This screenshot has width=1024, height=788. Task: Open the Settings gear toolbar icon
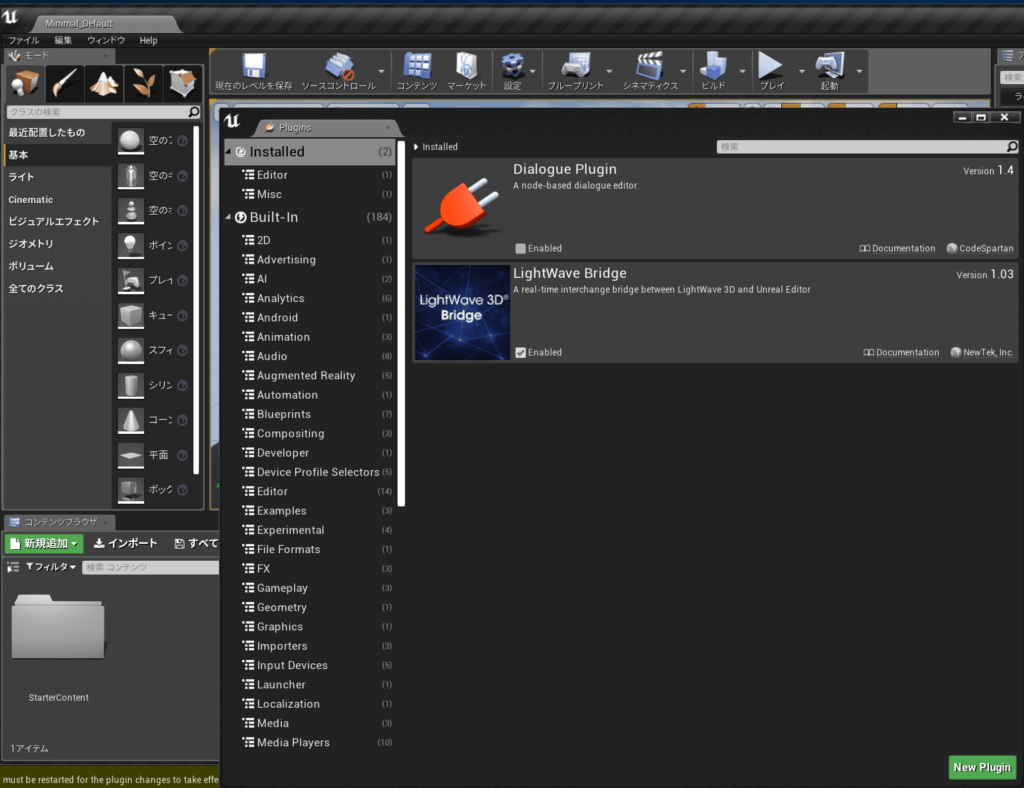(x=513, y=71)
